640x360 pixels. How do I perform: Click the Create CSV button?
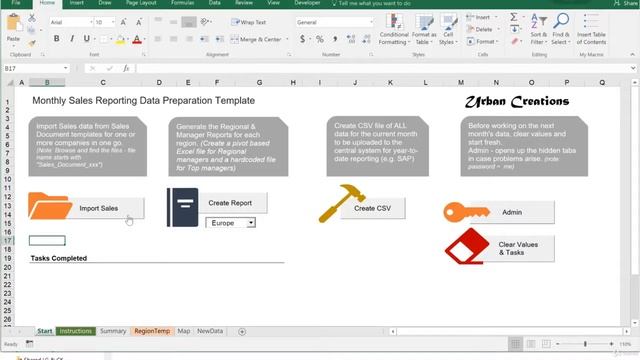pyautogui.click(x=372, y=208)
